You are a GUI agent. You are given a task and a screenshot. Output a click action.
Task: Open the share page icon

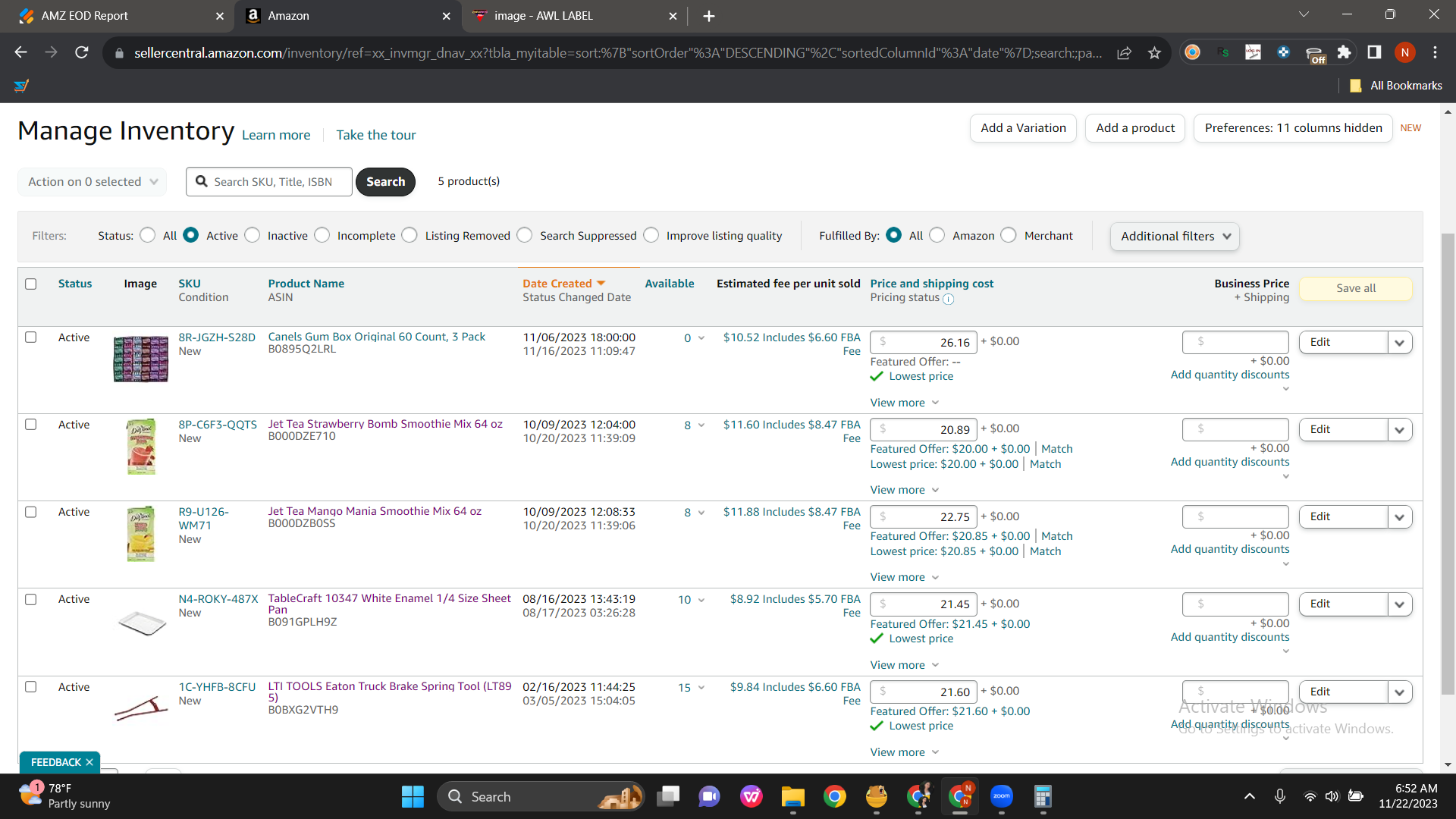(1124, 52)
